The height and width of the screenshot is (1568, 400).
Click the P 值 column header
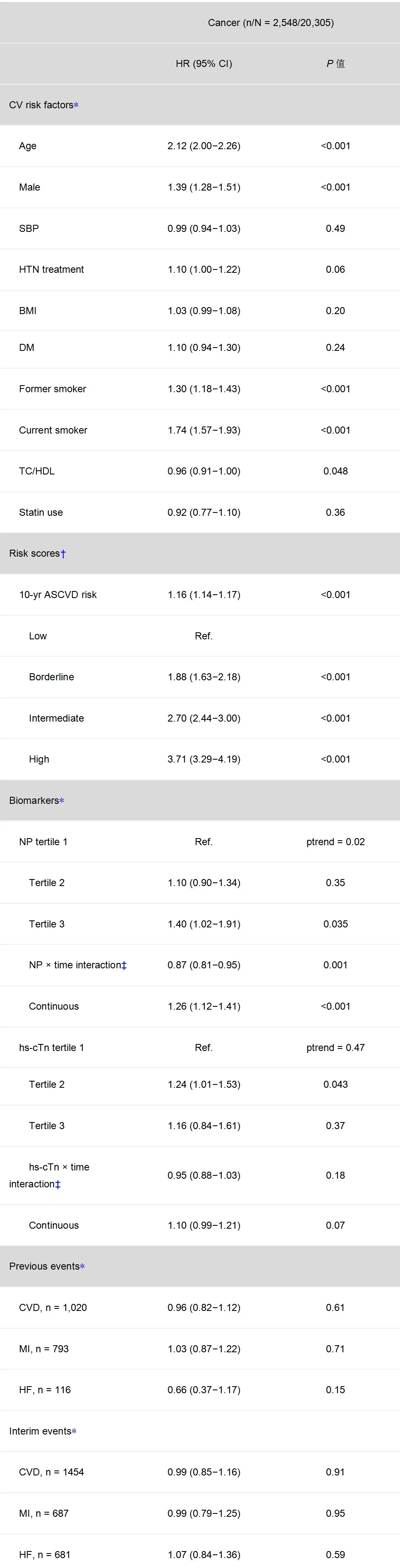335,63
